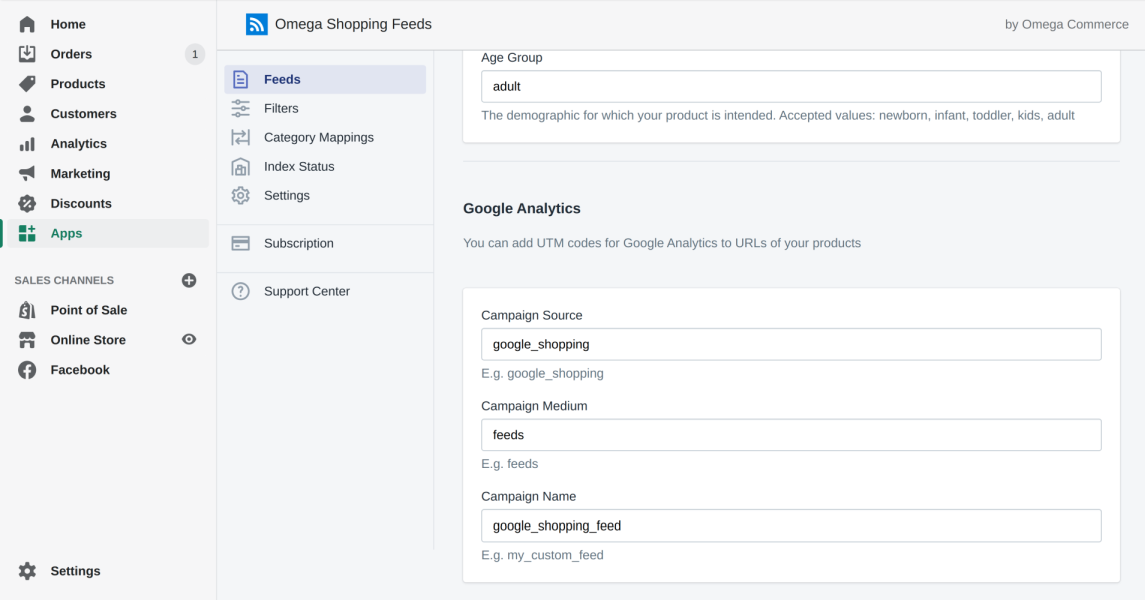The image size is (1145, 600).
Task: Open Facebook sales channel
Action: click(x=80, y=370)
